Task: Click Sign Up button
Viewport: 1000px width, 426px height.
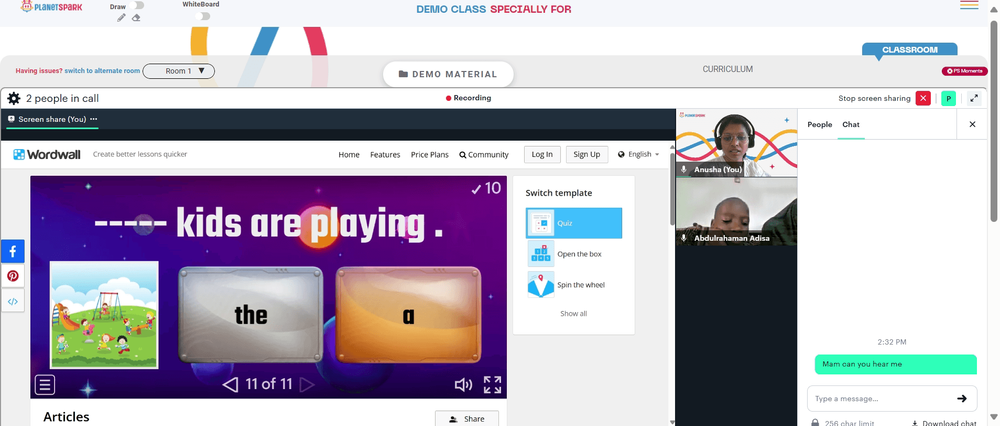Action: click(x=586, y=154)
